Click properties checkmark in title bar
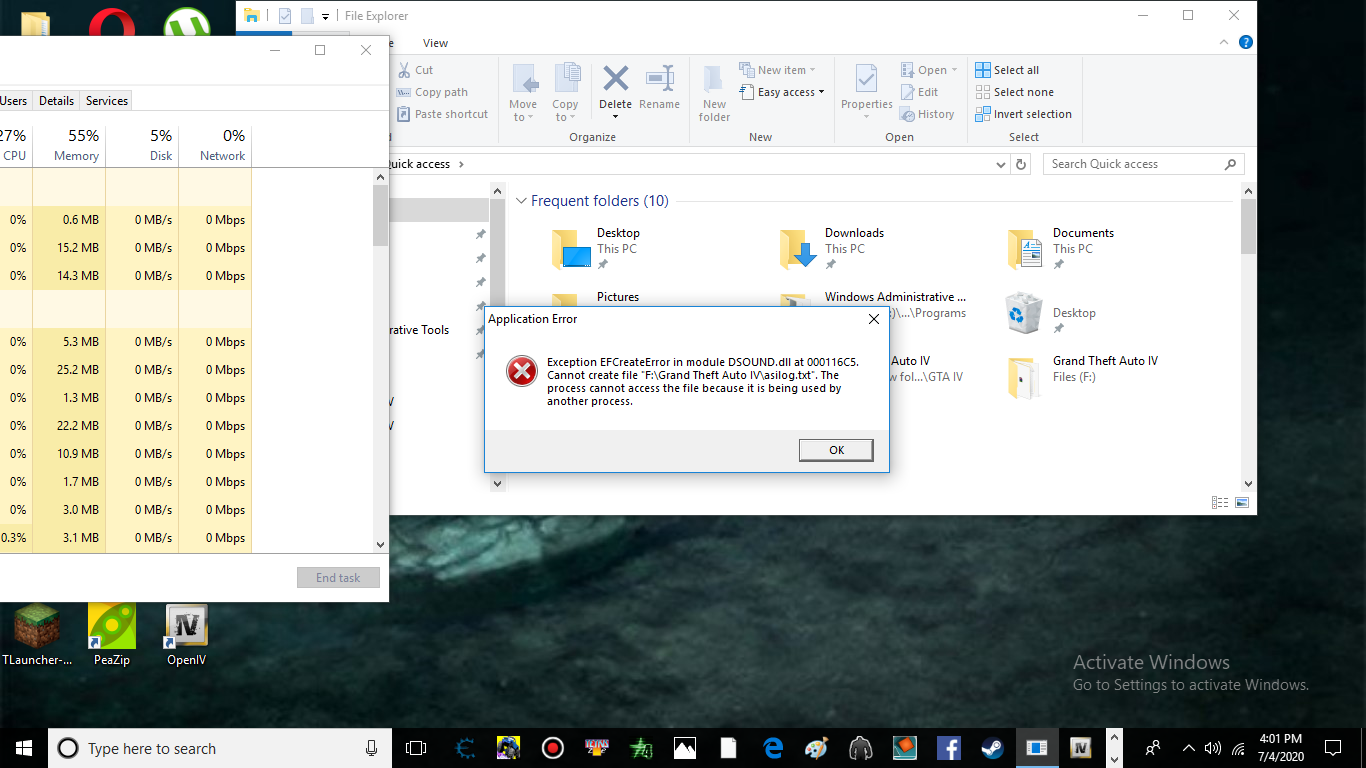The image size is (1366, 768). click(285, 16)
